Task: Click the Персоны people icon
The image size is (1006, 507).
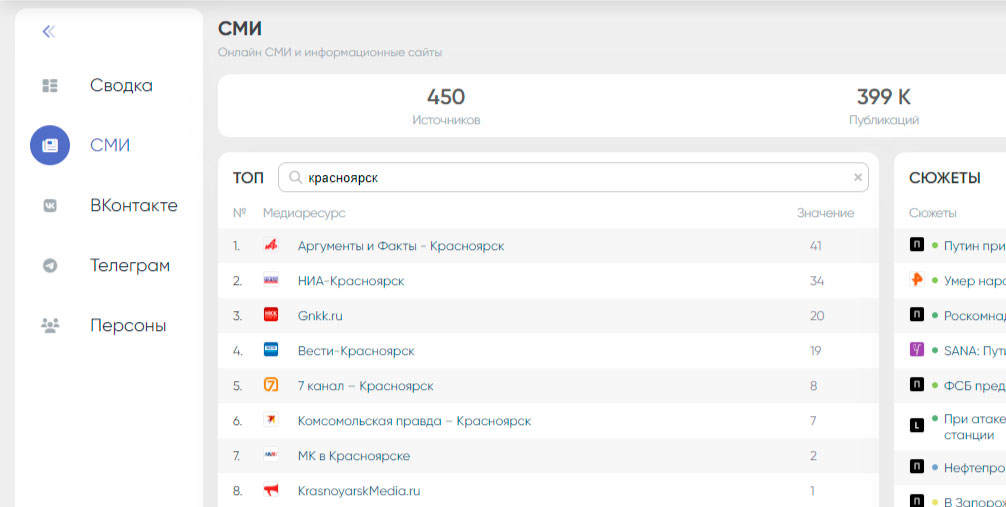Action: point(50,326)
